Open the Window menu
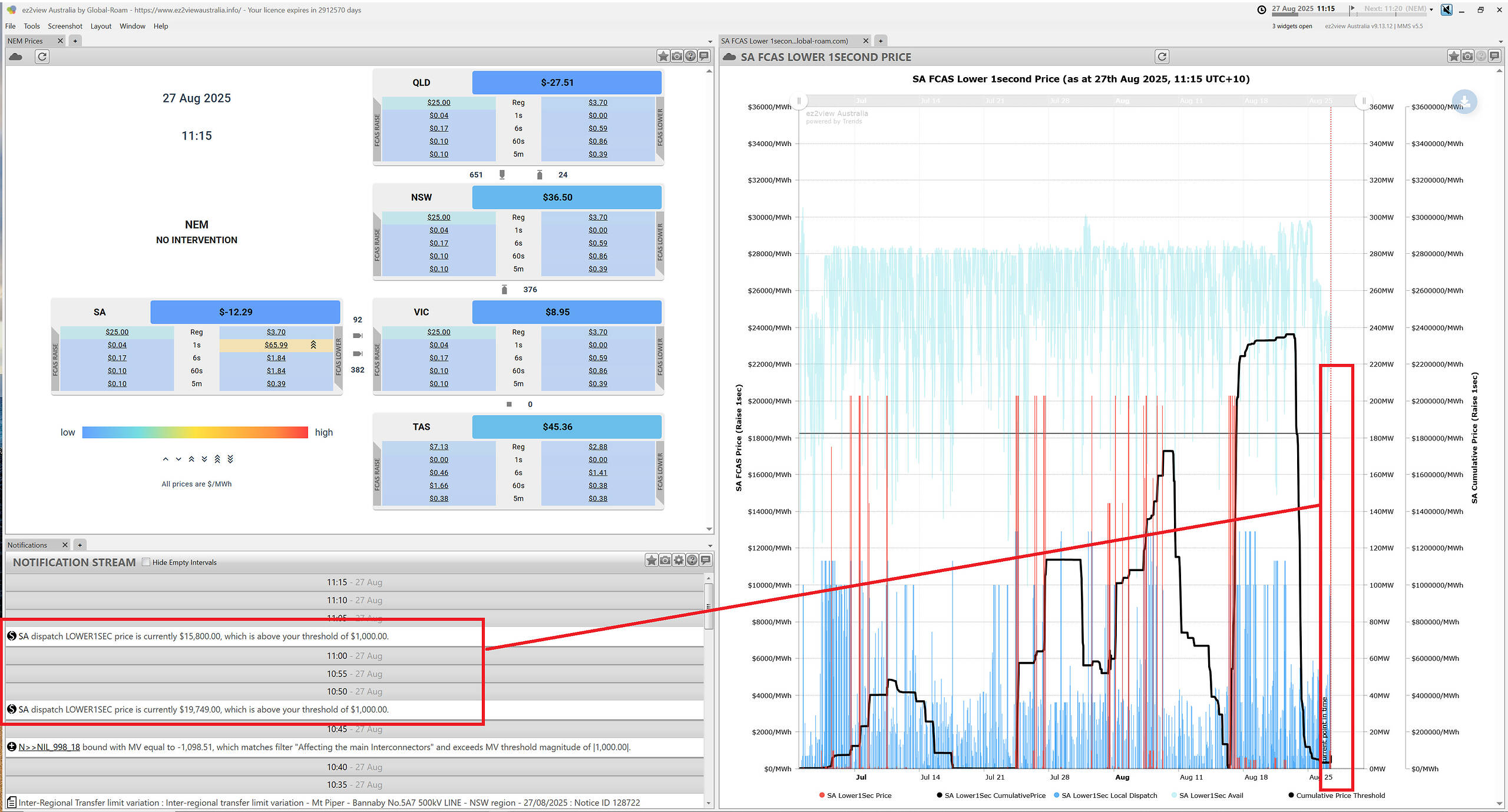 tap(132, 26)
